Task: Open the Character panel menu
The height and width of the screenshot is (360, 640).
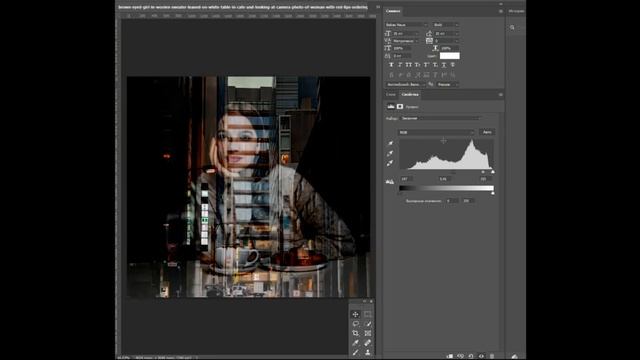Action: tap(500, 11)
